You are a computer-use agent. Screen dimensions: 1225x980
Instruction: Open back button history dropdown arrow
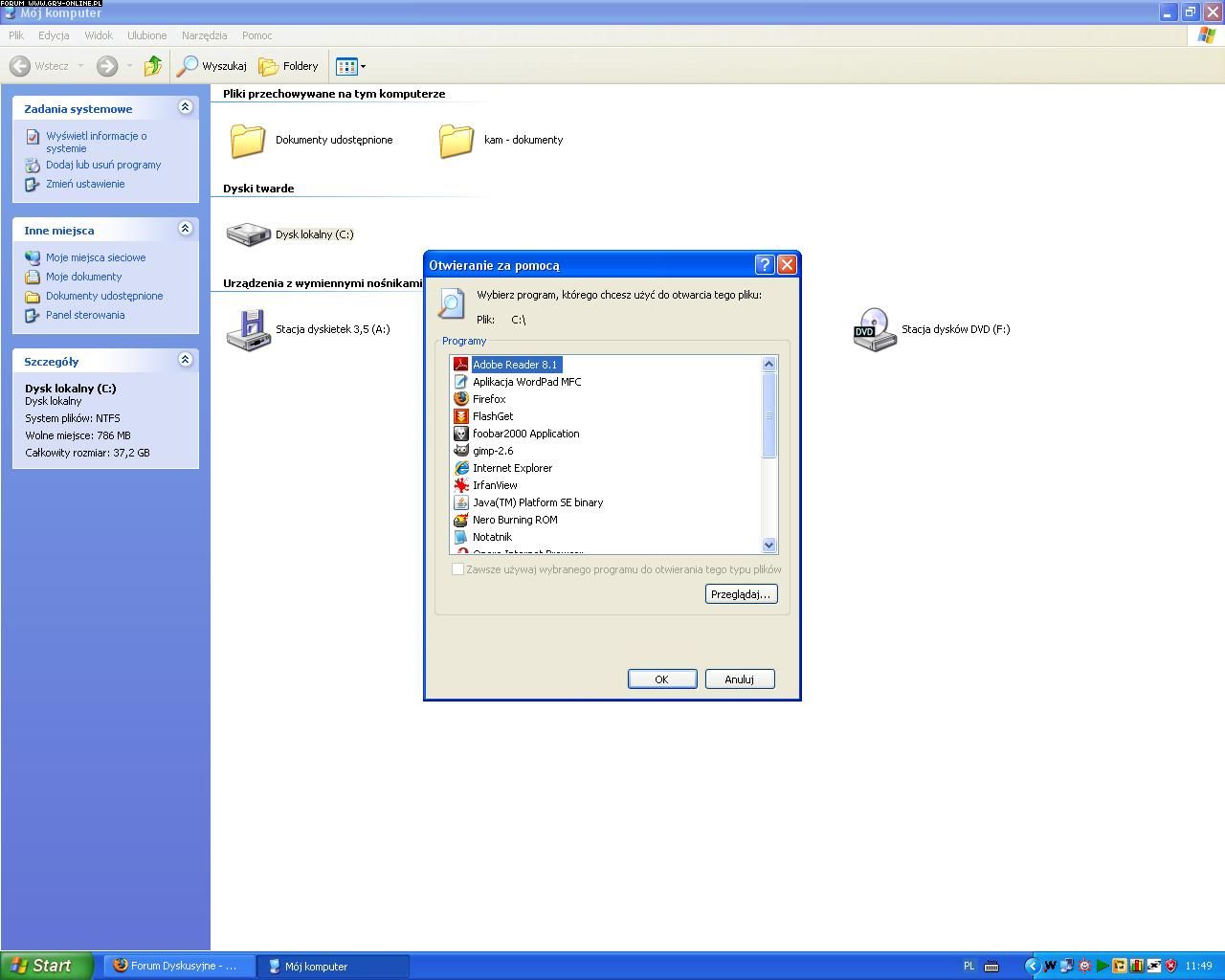tap(80, 66)
